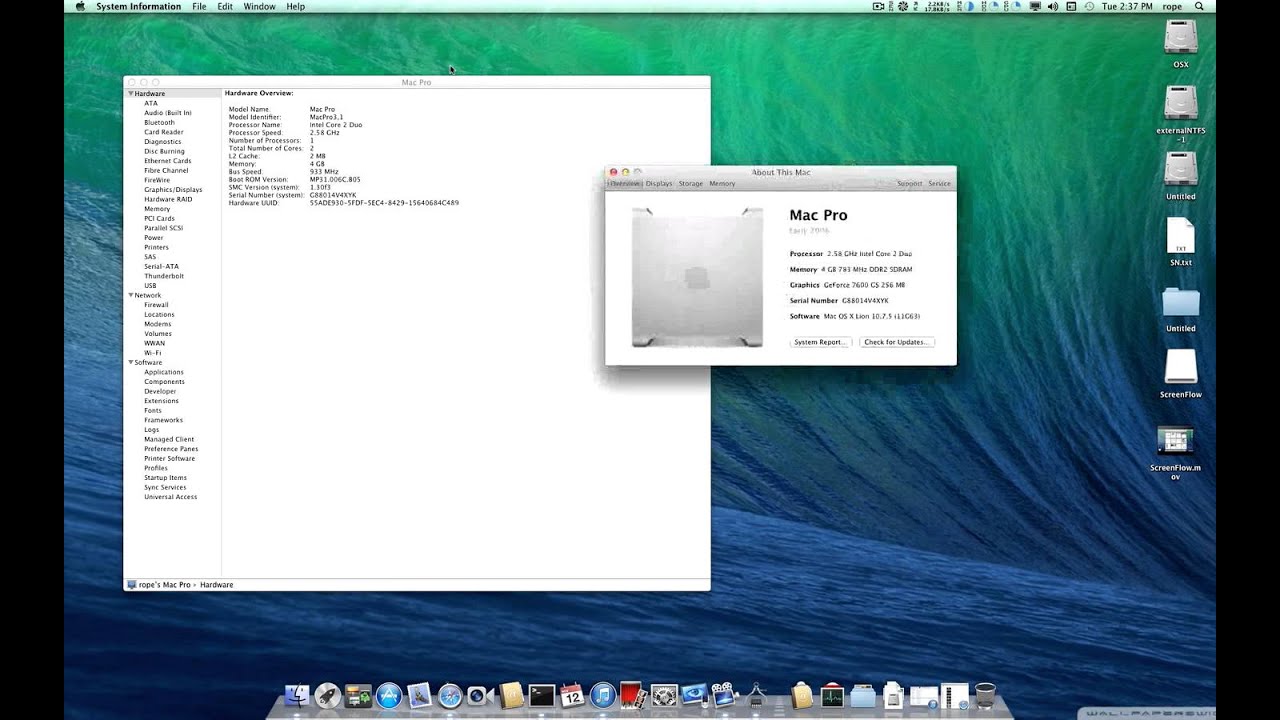
Task: Open the App Store Dock icon
Action: pyautogui.click(x=389, y=695)
